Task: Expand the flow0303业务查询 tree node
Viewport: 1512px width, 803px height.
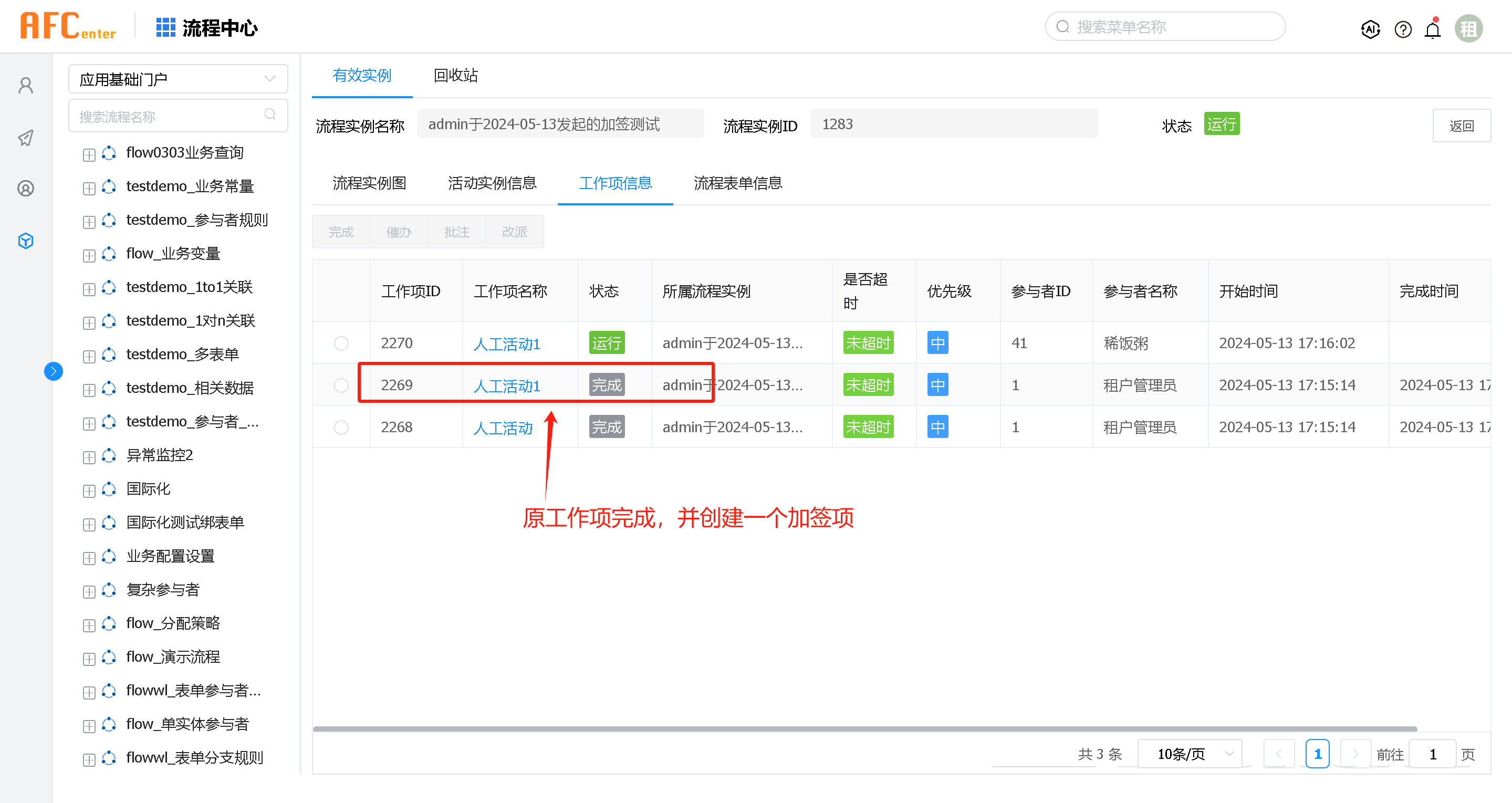Action: pyautogui.click(x=89, y=154)
